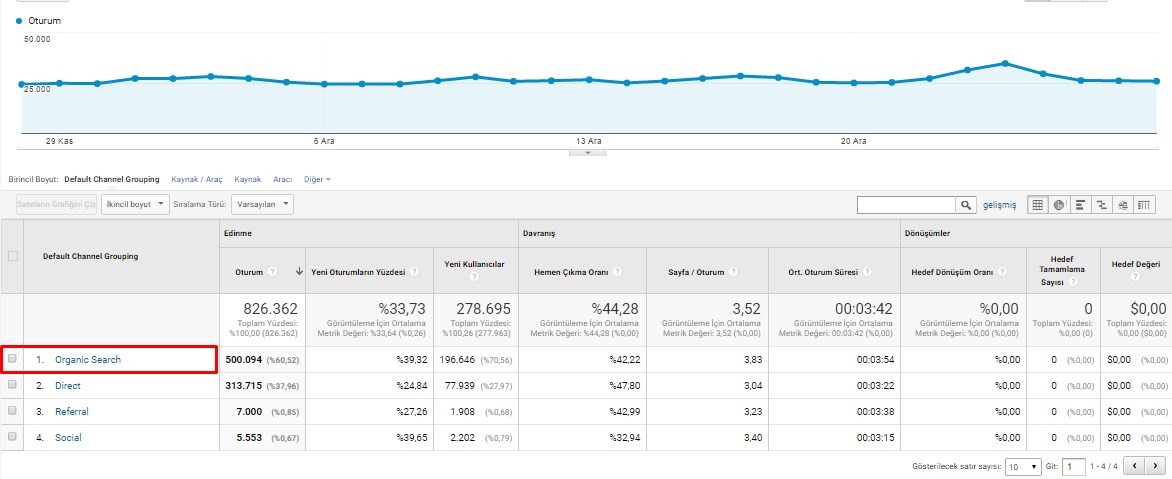Switch to pivot table view icon
This screenshot has height=479, width=1172.
(x=1144, y=205)
